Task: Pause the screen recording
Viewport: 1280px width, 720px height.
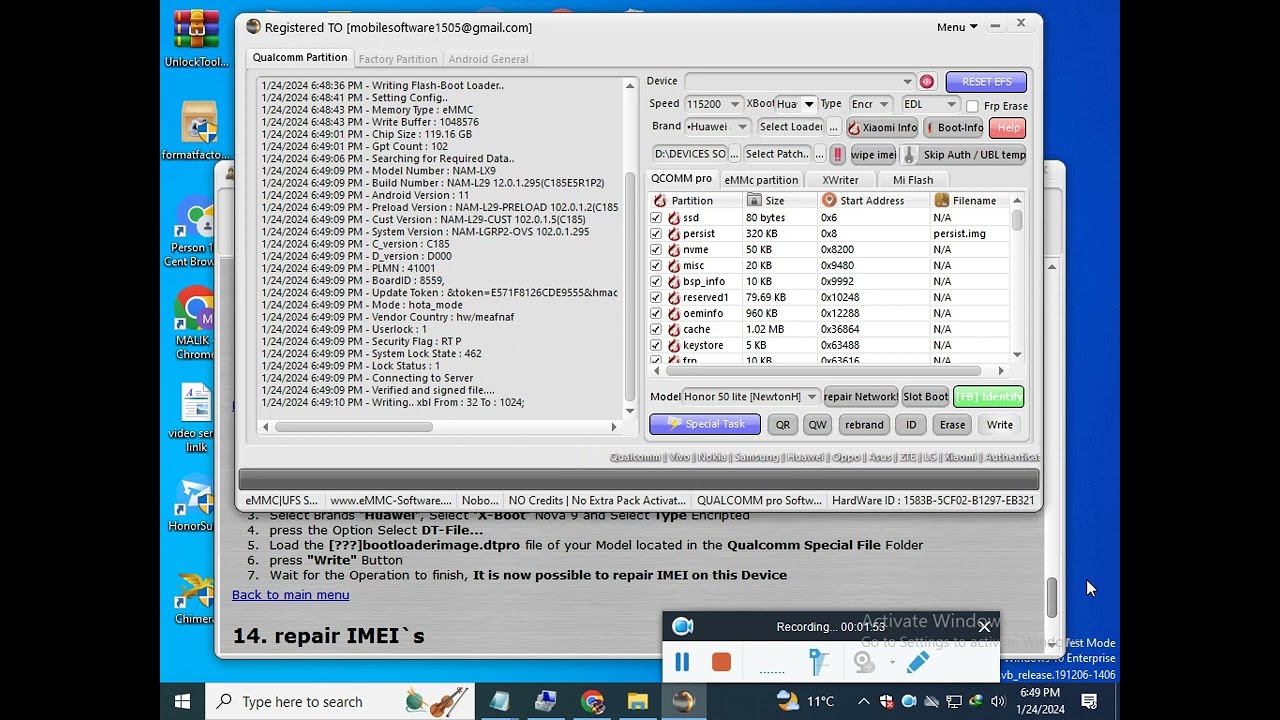Action: tap(683, 662)
